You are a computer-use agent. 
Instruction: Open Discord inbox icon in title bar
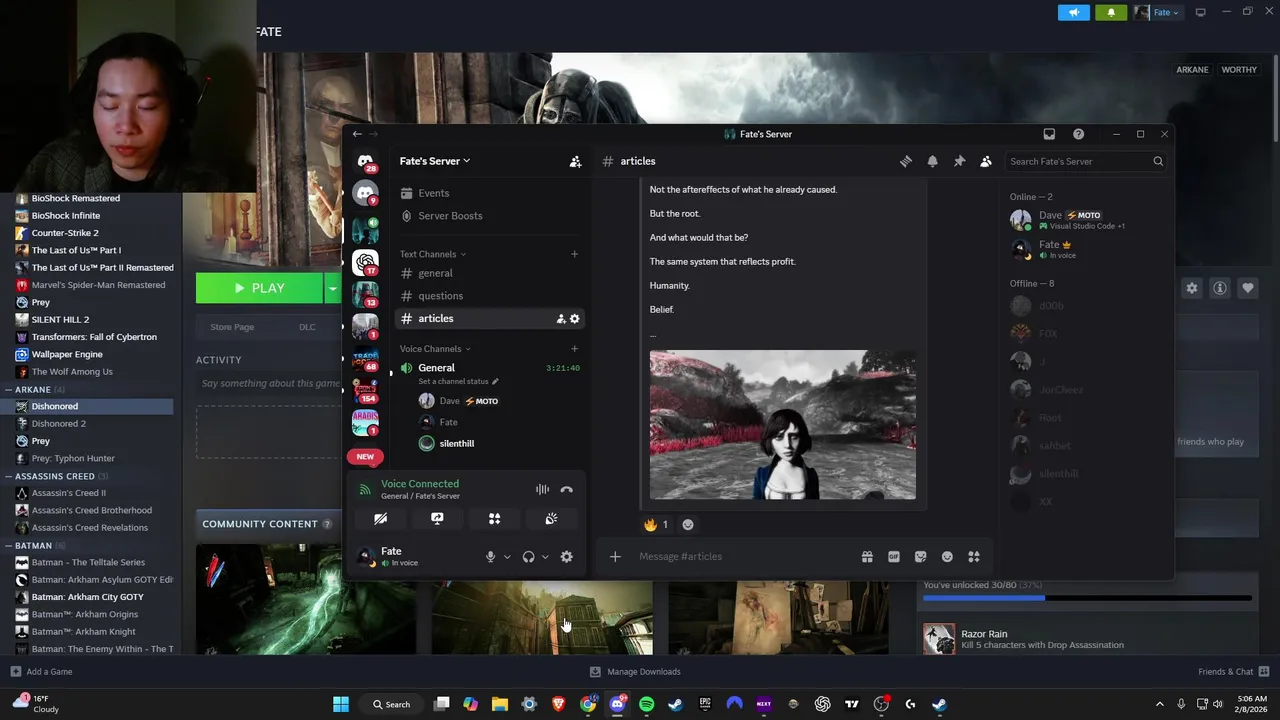click(1049, 134)
